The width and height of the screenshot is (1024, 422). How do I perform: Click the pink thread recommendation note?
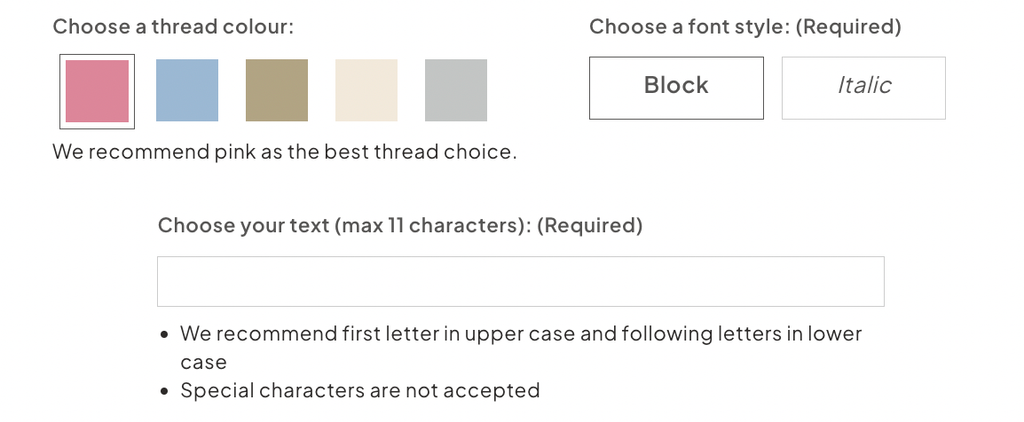285,152
